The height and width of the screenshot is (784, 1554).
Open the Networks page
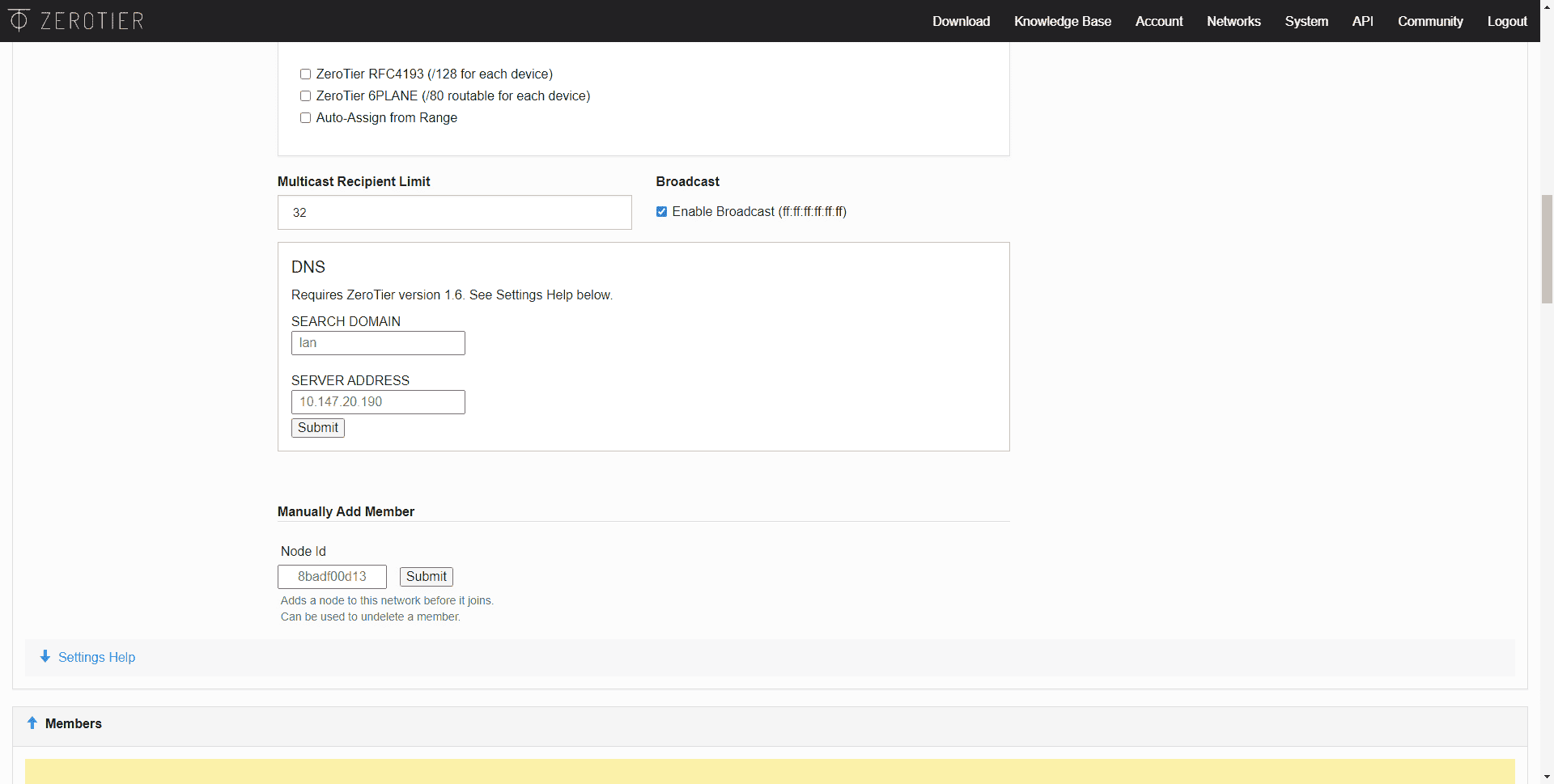tap(1233, 21)
